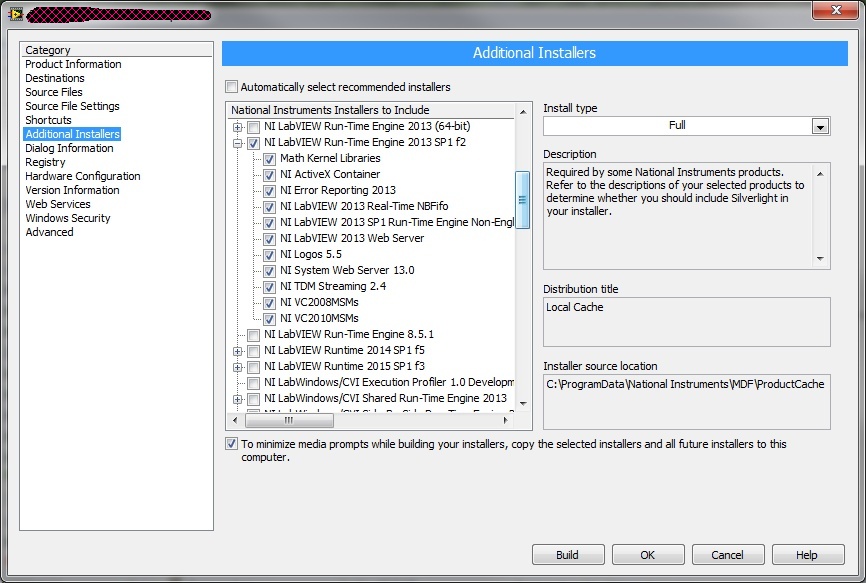Expand LabVIEW Runtime 2015 SP1 f3 node
The width and height of the screenshot is (866, 583).
point(237,367)
